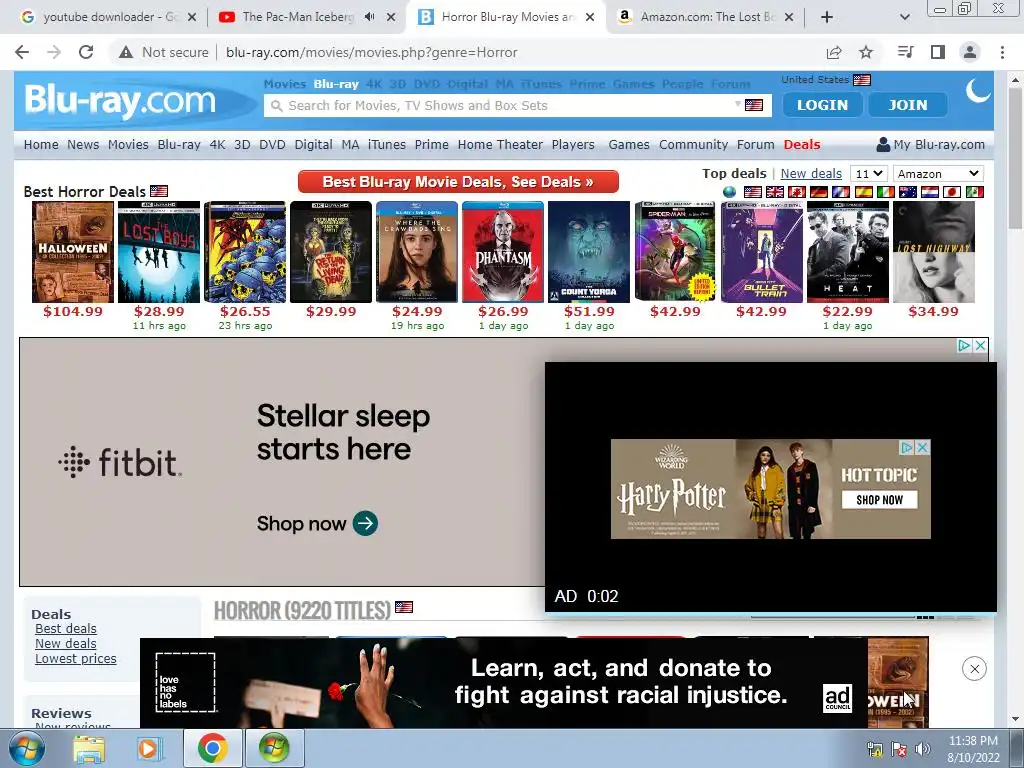Open the Movies menu in navigation bar
This screenshot has height=768, width=1024.
128,144
